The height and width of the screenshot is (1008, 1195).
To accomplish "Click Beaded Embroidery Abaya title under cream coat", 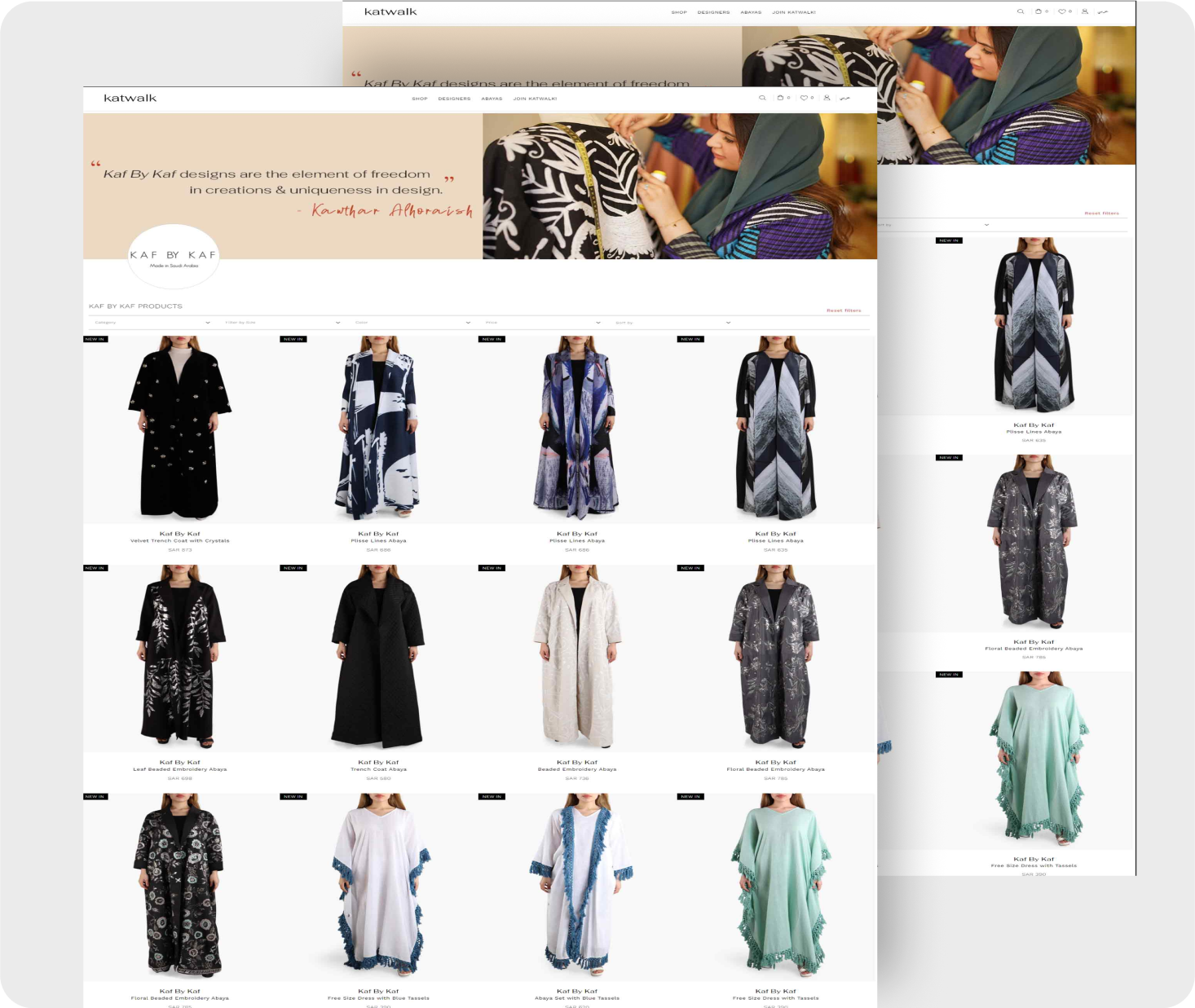I will pos(577,769).
